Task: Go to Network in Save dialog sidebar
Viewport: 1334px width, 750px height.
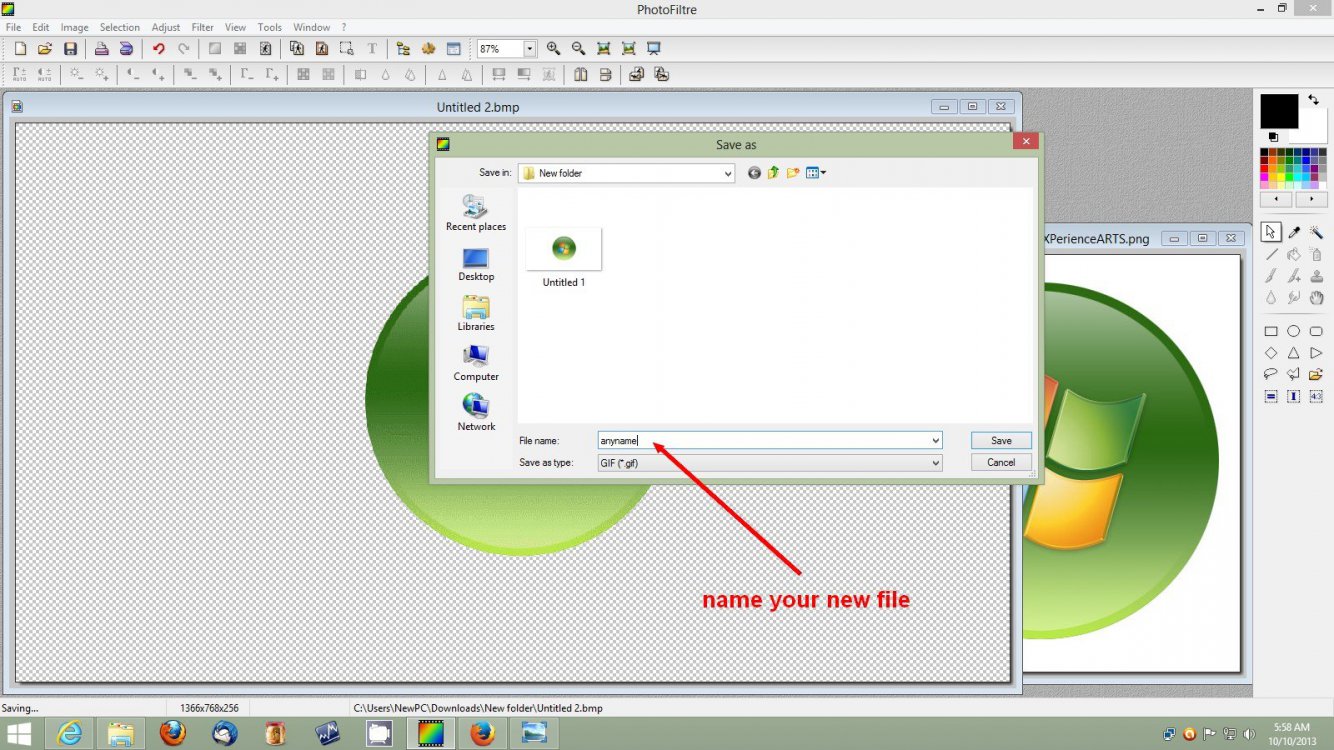Action: (x=476, y=412)
